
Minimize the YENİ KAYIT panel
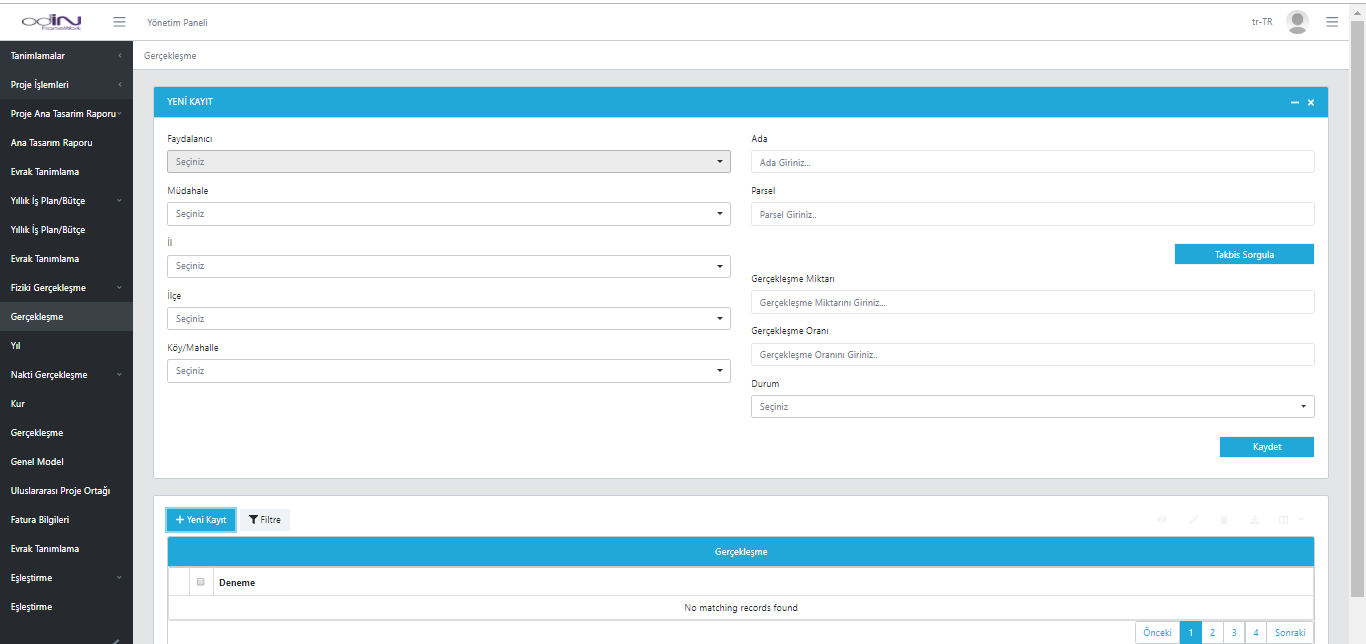[x=1295, y=103]
